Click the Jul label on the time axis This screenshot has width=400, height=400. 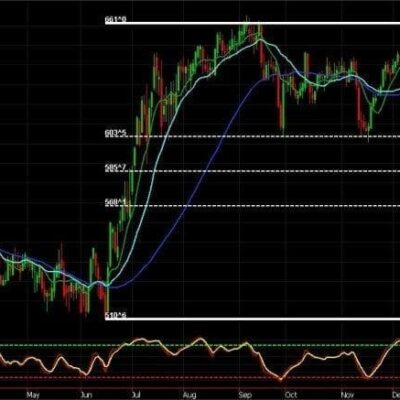136,395
